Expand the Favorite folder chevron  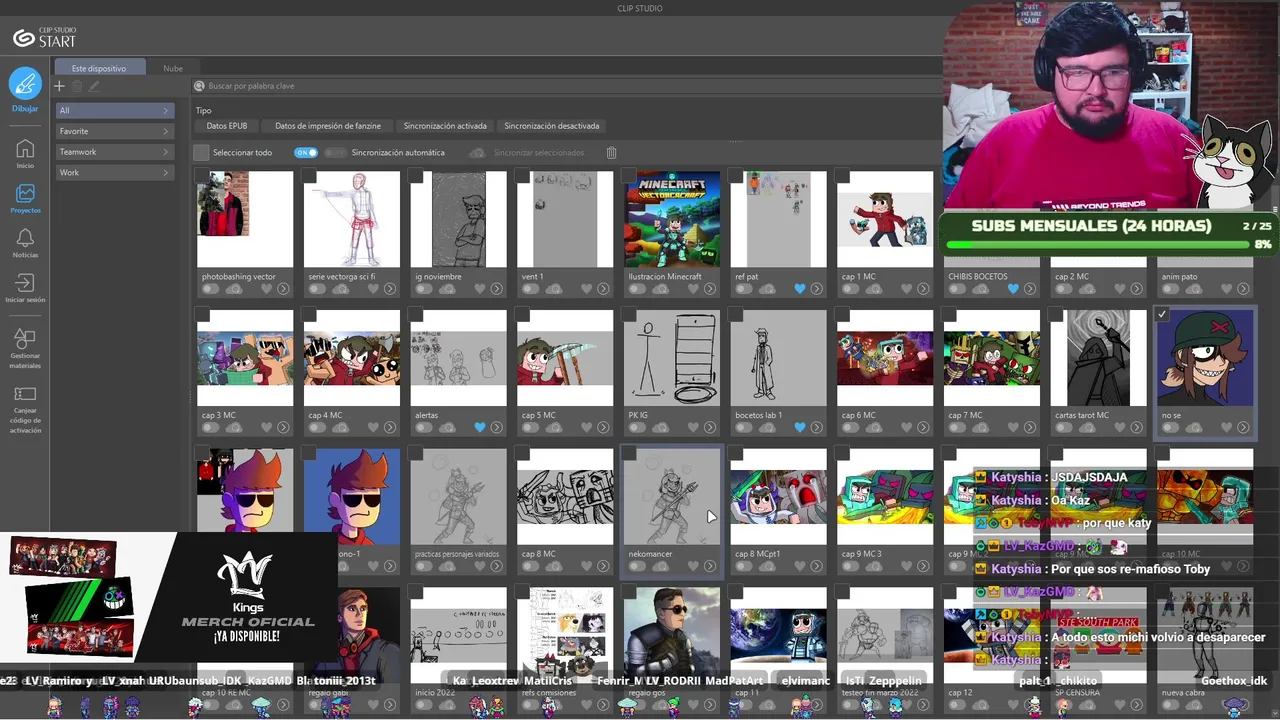[166, 131]
